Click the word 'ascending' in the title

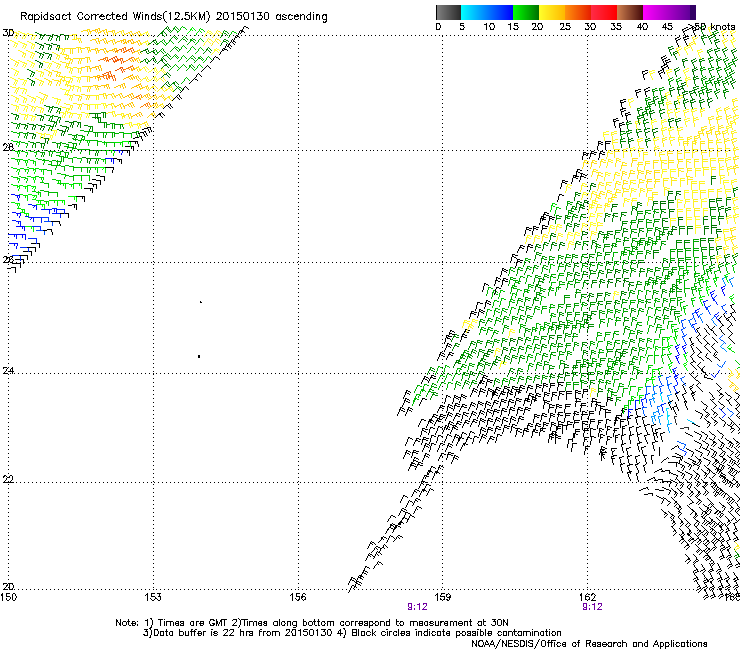tap(301, 17)
